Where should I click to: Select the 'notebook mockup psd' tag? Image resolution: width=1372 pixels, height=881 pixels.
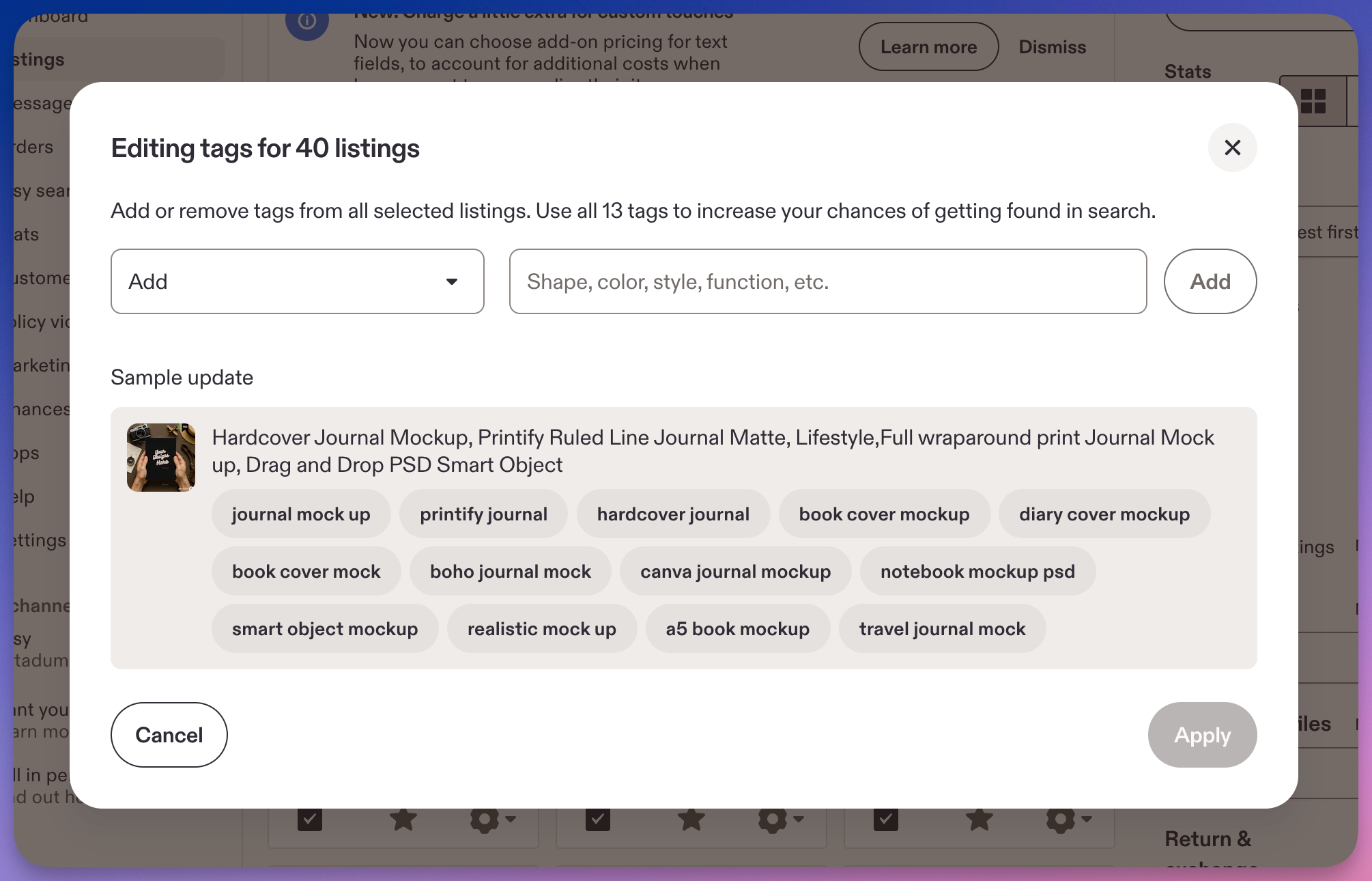pyautogui.click(x=977, y=571)
